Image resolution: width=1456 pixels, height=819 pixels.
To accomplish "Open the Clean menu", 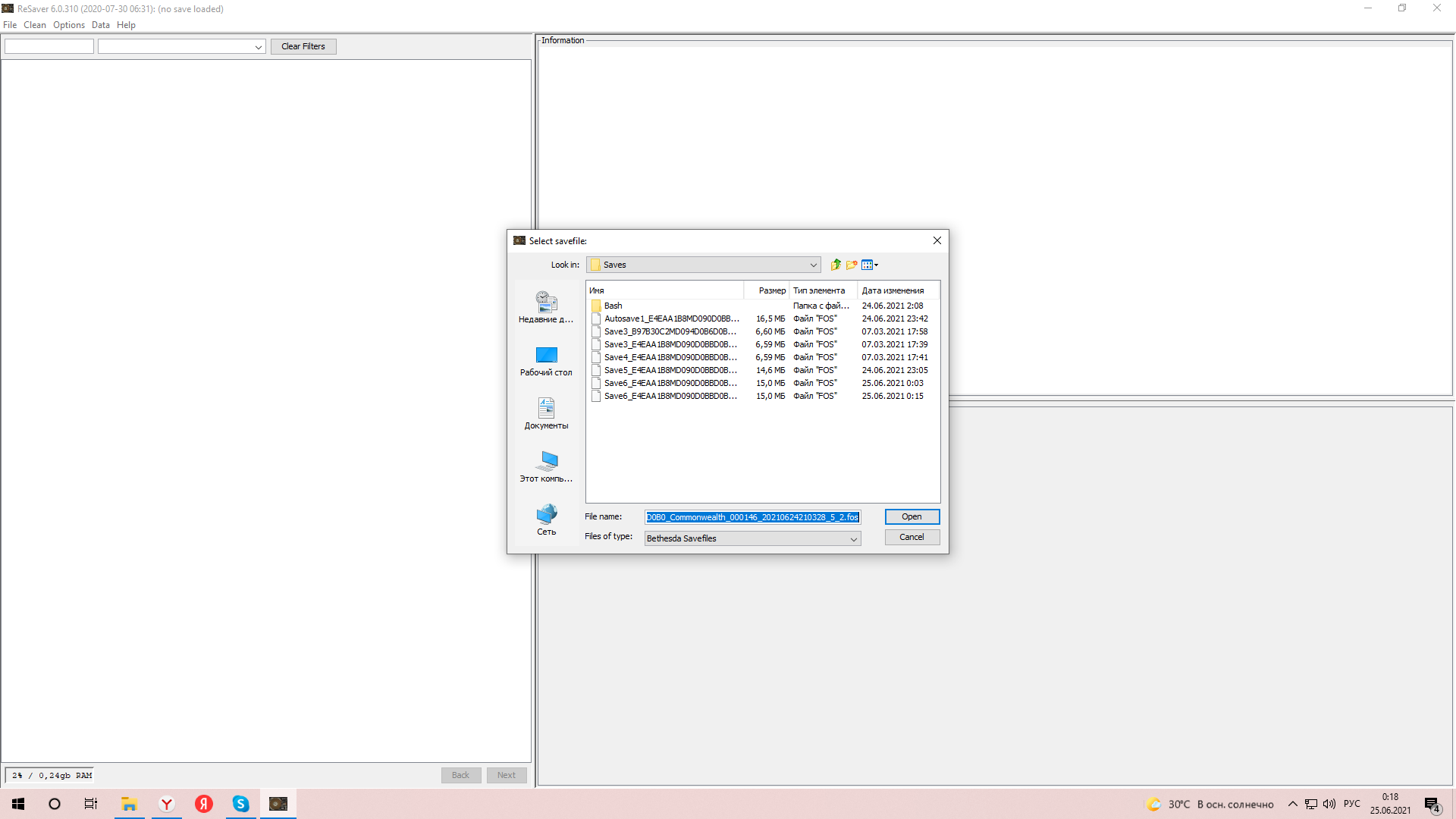I will click(x=34, y=25).
